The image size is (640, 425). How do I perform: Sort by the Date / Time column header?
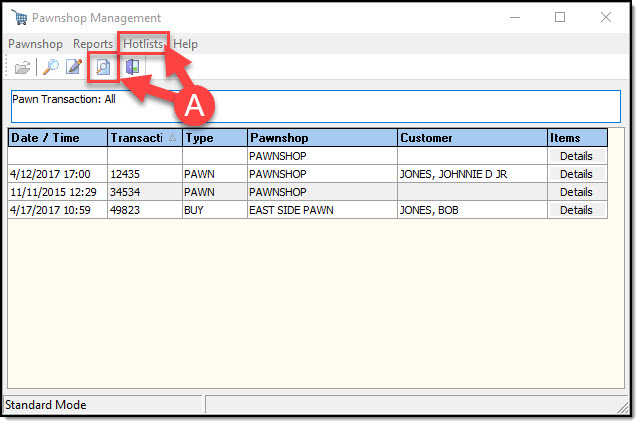point(57,138)
